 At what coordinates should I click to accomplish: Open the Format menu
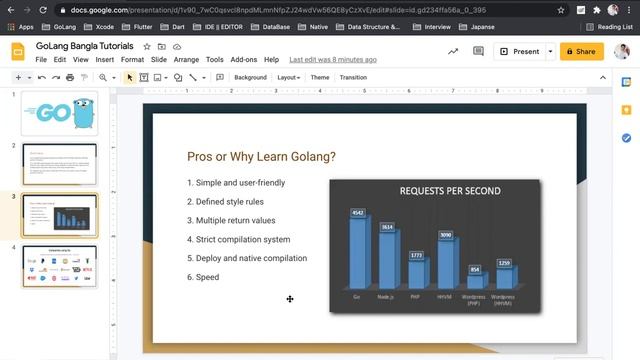tap(132, 60)
